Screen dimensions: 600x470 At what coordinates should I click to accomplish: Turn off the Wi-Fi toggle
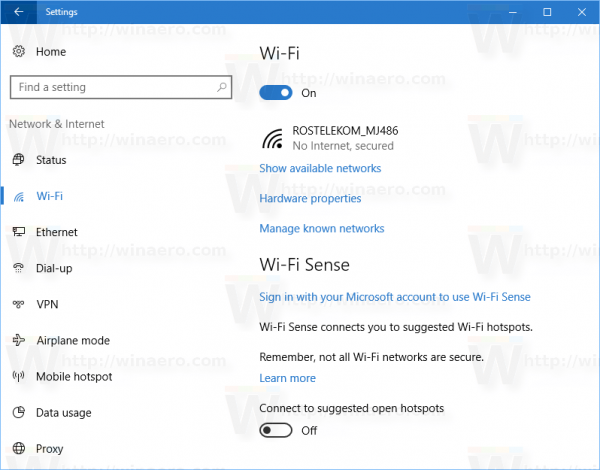(276, 93)
